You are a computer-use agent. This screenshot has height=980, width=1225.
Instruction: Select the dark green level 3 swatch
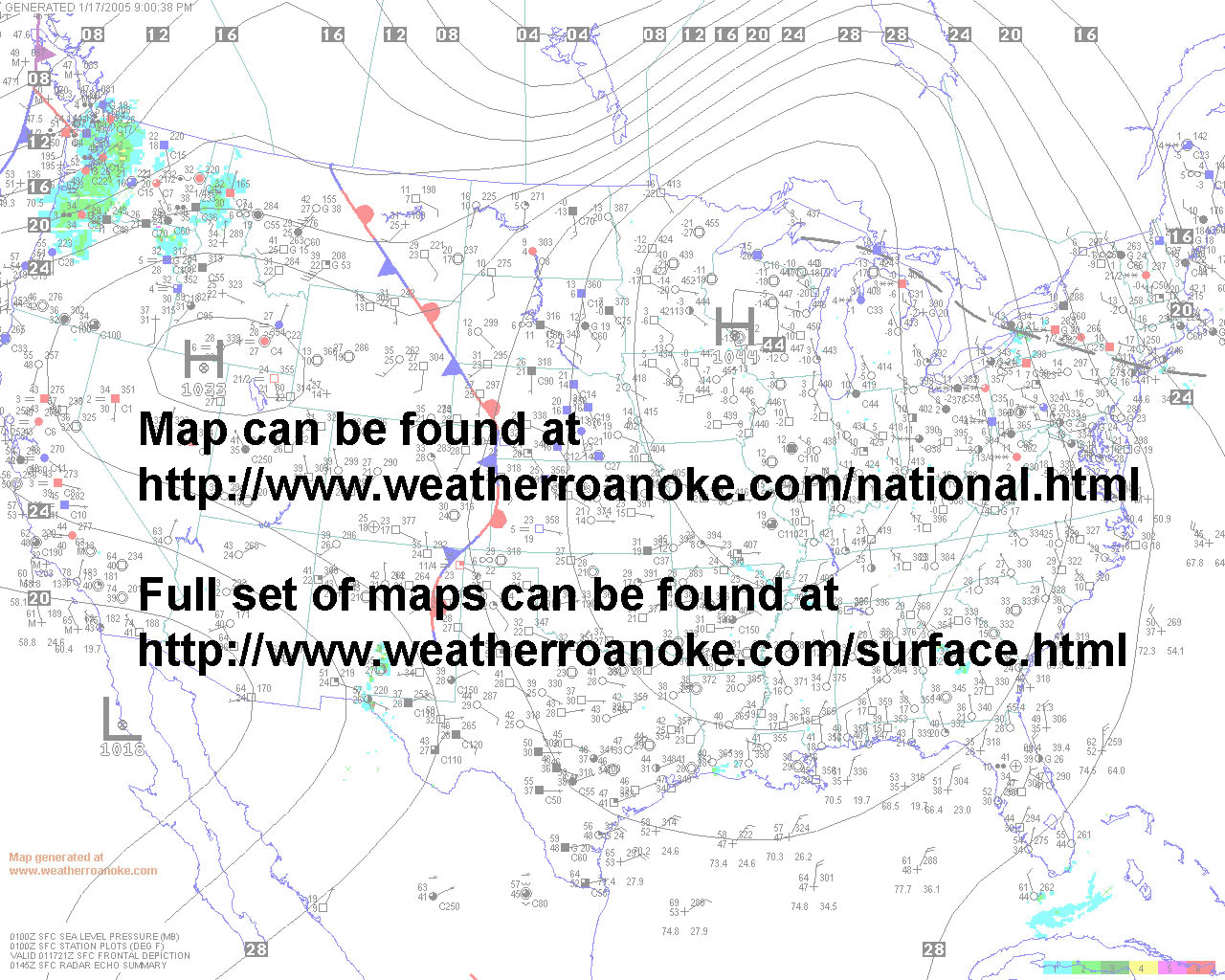click(1114, 968)
